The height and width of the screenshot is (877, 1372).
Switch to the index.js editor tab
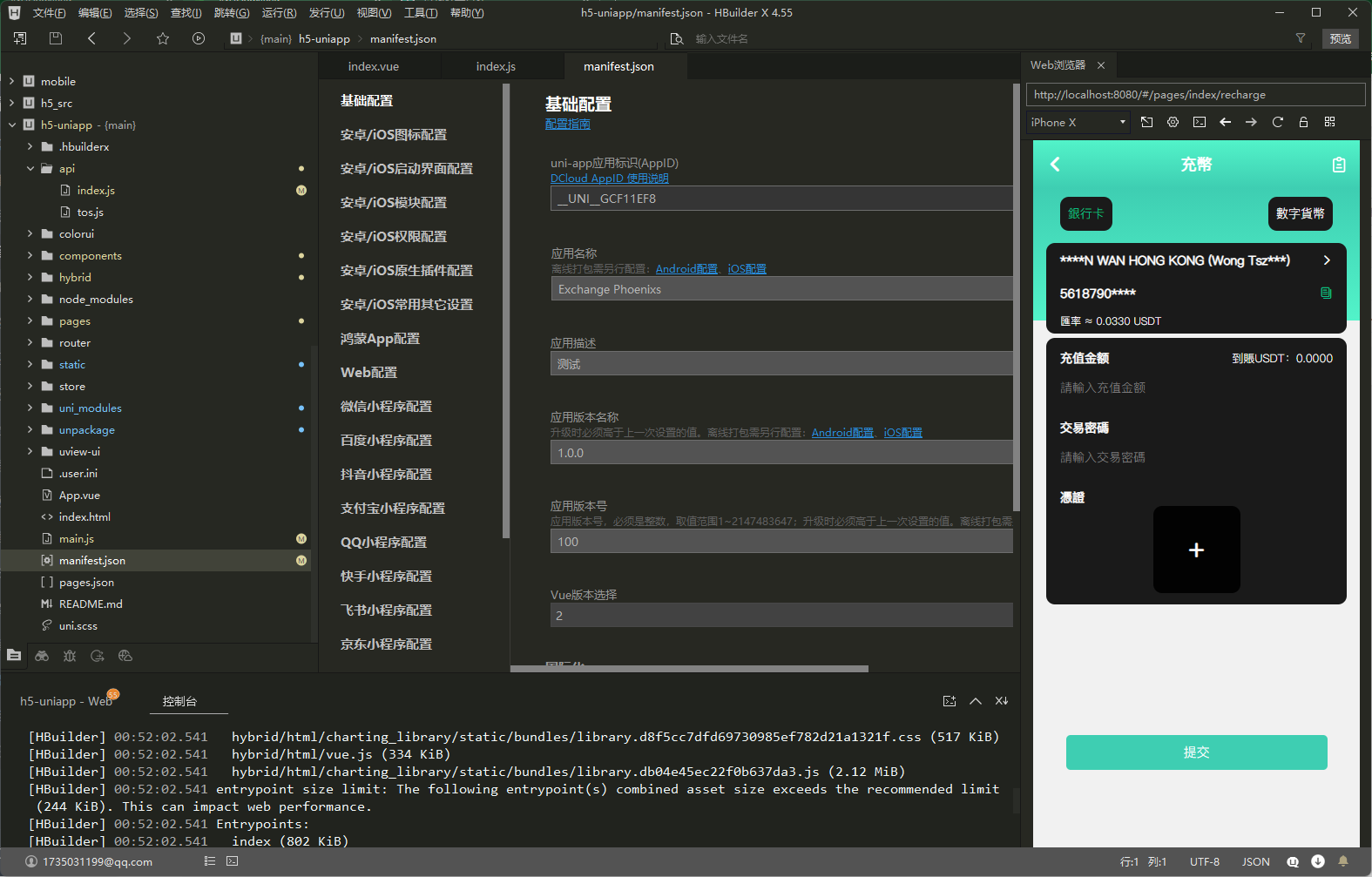coord(496,66)
